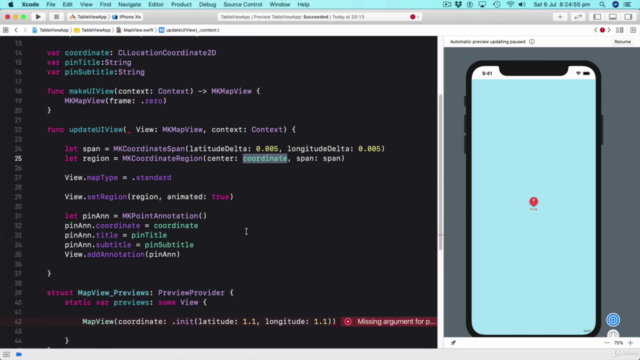This screenshot has width=640, height=360.
Task: Select TableViewApp scheme dropdown
Action: (x=88, y=17)
